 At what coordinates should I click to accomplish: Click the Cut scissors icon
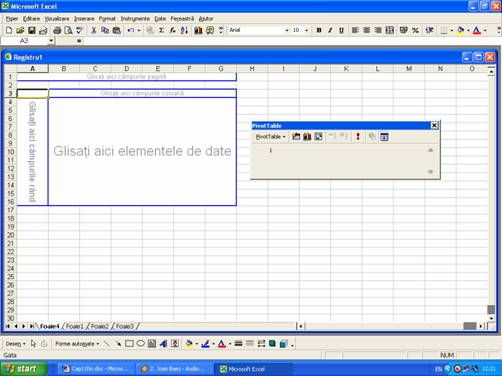(94, 30)
